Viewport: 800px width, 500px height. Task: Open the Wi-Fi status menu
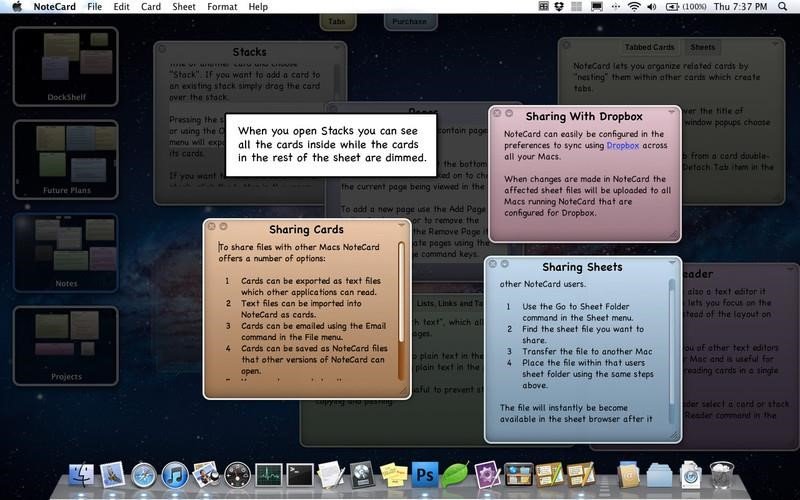pos(634,7)
